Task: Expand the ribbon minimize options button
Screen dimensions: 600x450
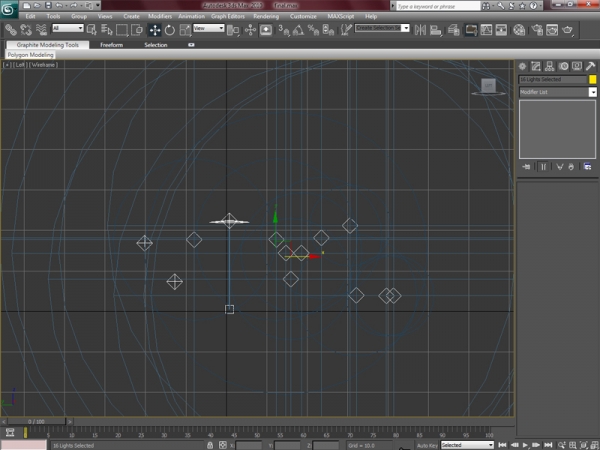Action: tap(191, 45)
